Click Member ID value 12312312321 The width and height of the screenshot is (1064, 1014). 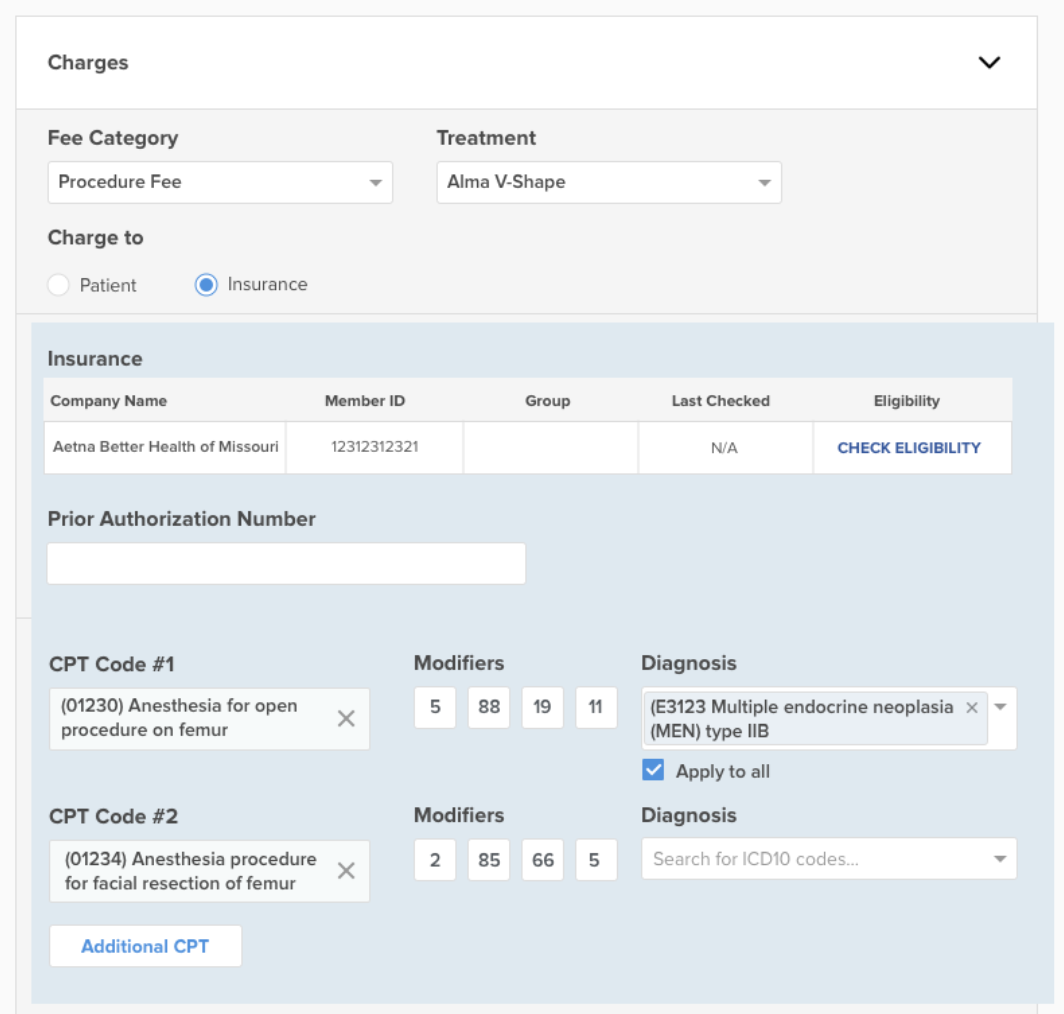click(375, 447)
